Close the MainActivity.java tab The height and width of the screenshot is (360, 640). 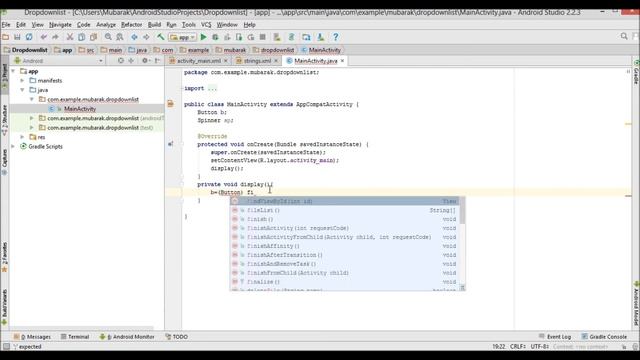342,60
